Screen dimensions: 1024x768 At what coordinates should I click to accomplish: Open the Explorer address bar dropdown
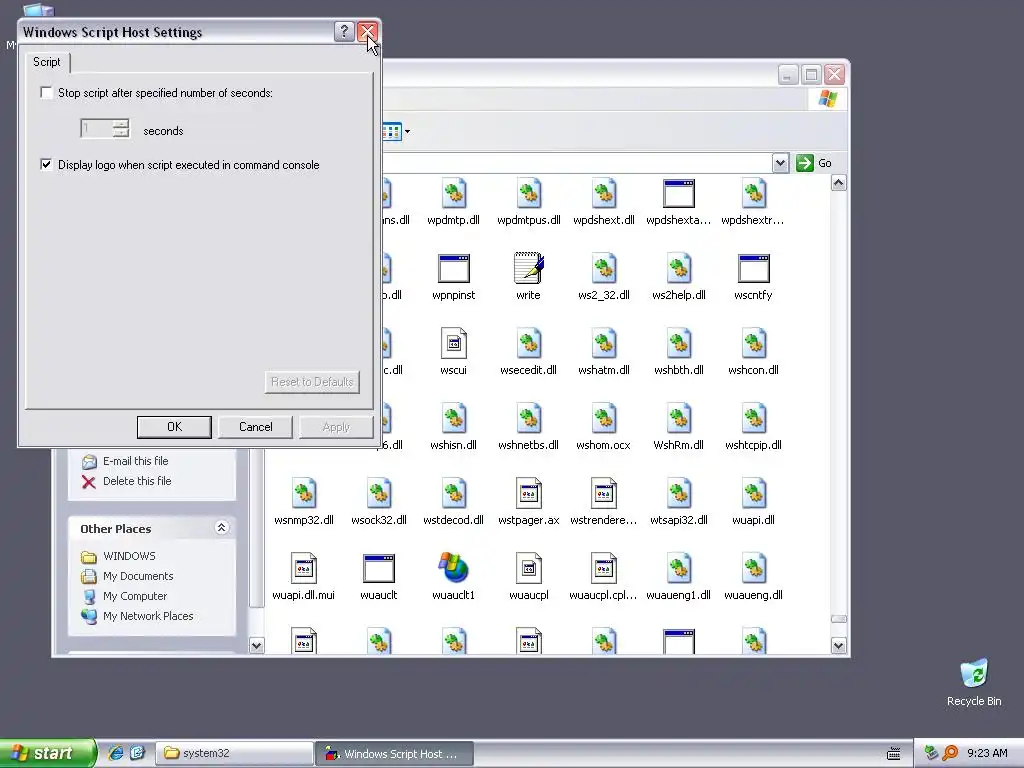[x=780, y=163]
